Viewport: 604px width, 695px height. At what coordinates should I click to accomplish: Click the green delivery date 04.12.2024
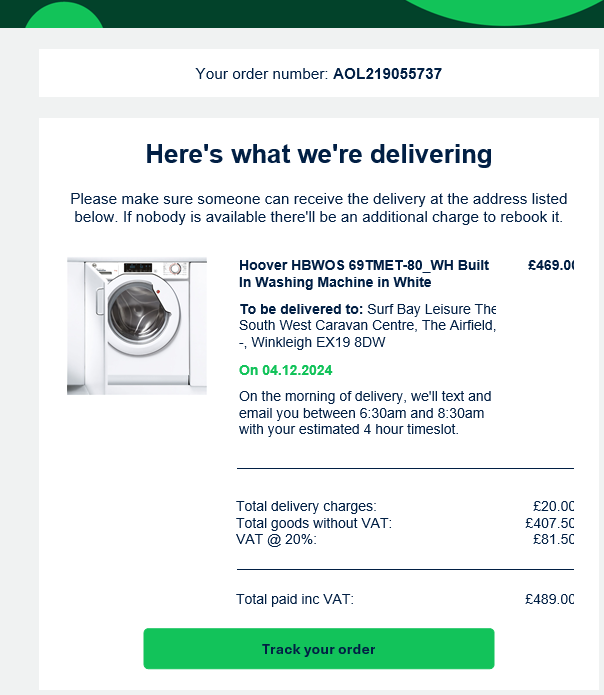click(286, 370)
